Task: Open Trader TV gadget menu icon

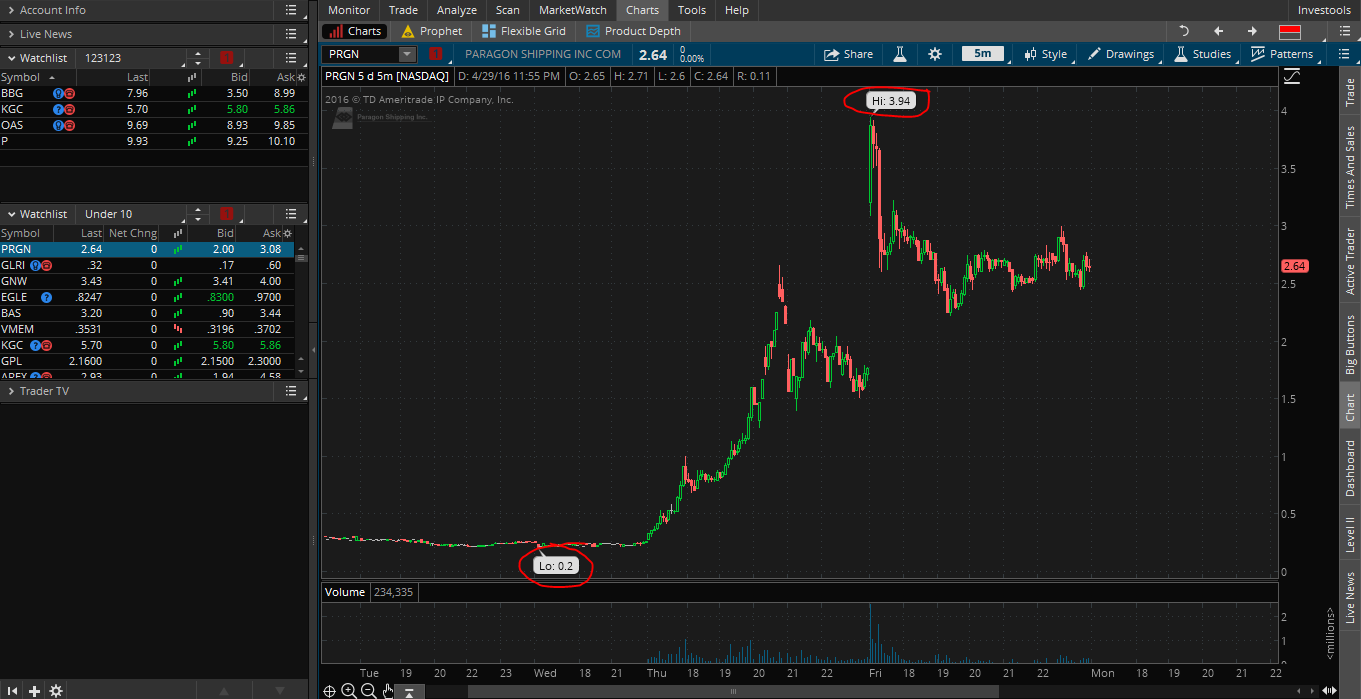Action: pos(291,391)
